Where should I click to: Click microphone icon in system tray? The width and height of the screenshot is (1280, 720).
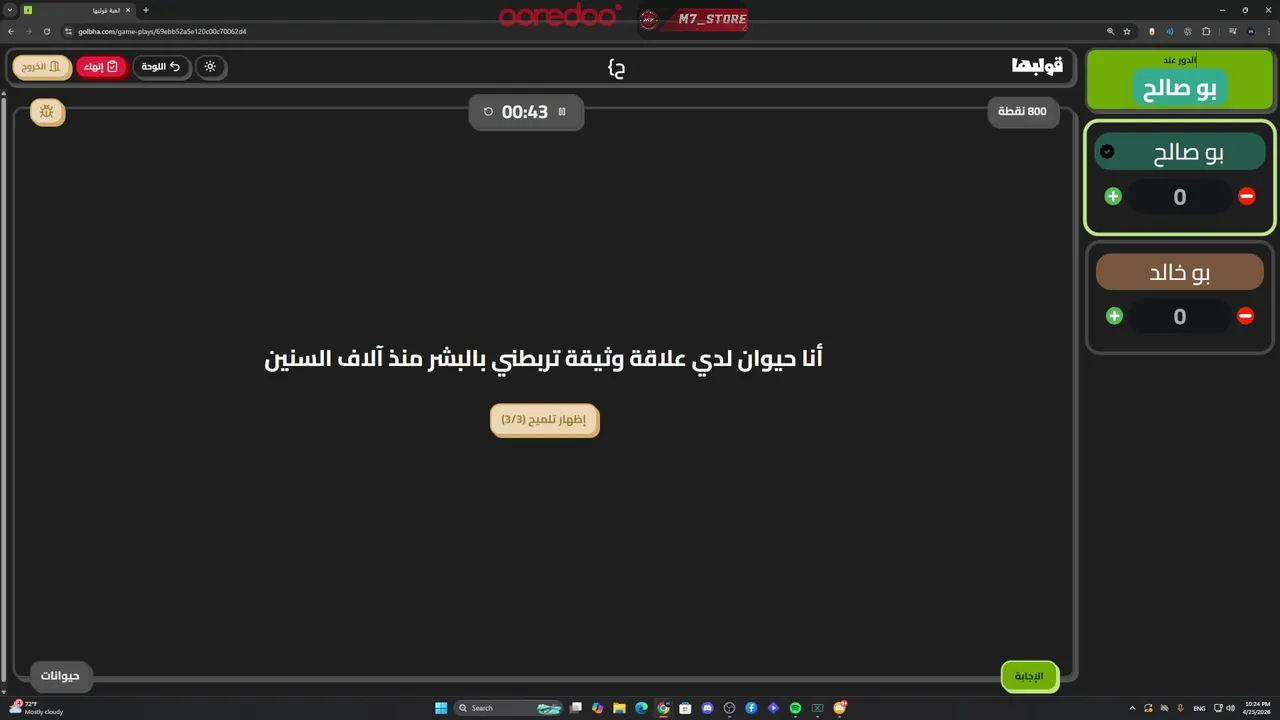click(x=1181, y=708)
